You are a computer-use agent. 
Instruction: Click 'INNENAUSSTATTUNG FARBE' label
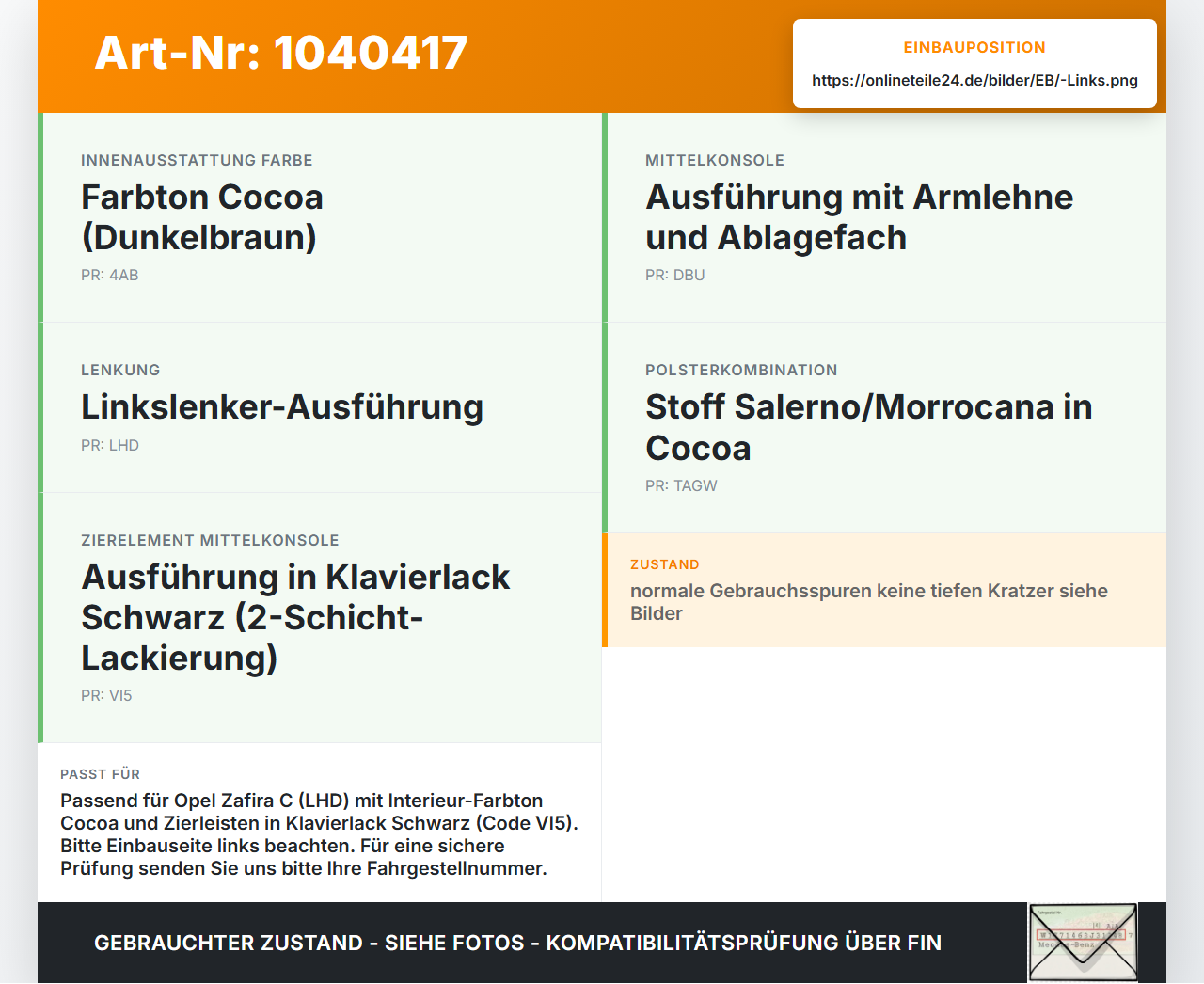click(x=197, y=160)
